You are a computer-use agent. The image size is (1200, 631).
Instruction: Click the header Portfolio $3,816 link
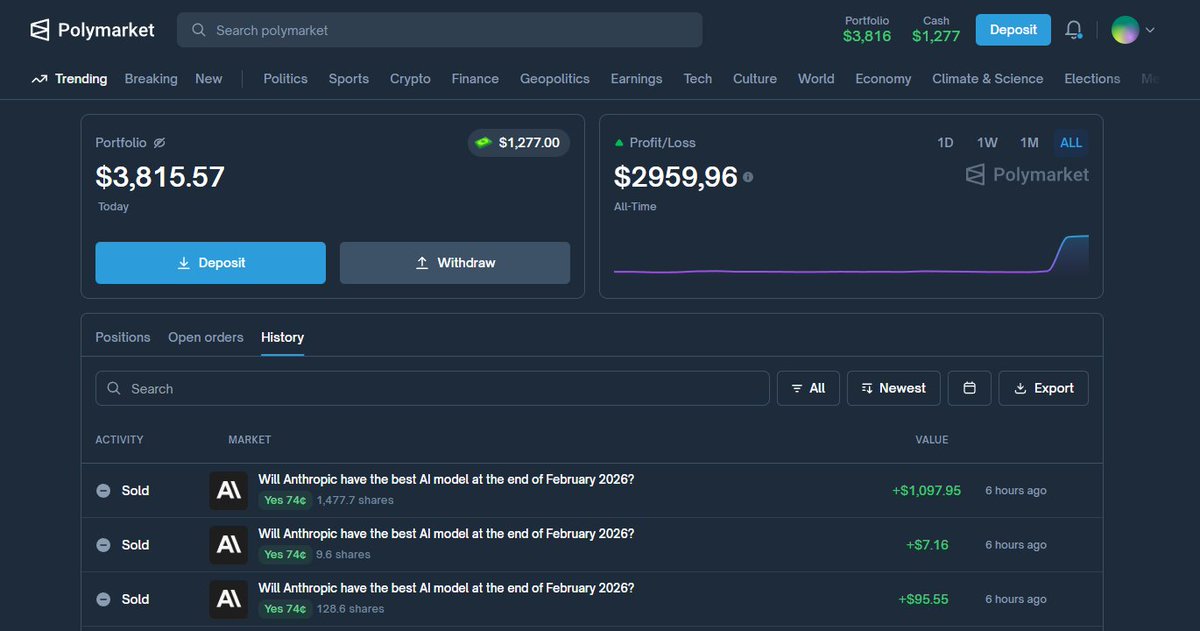tap(867, 29)
